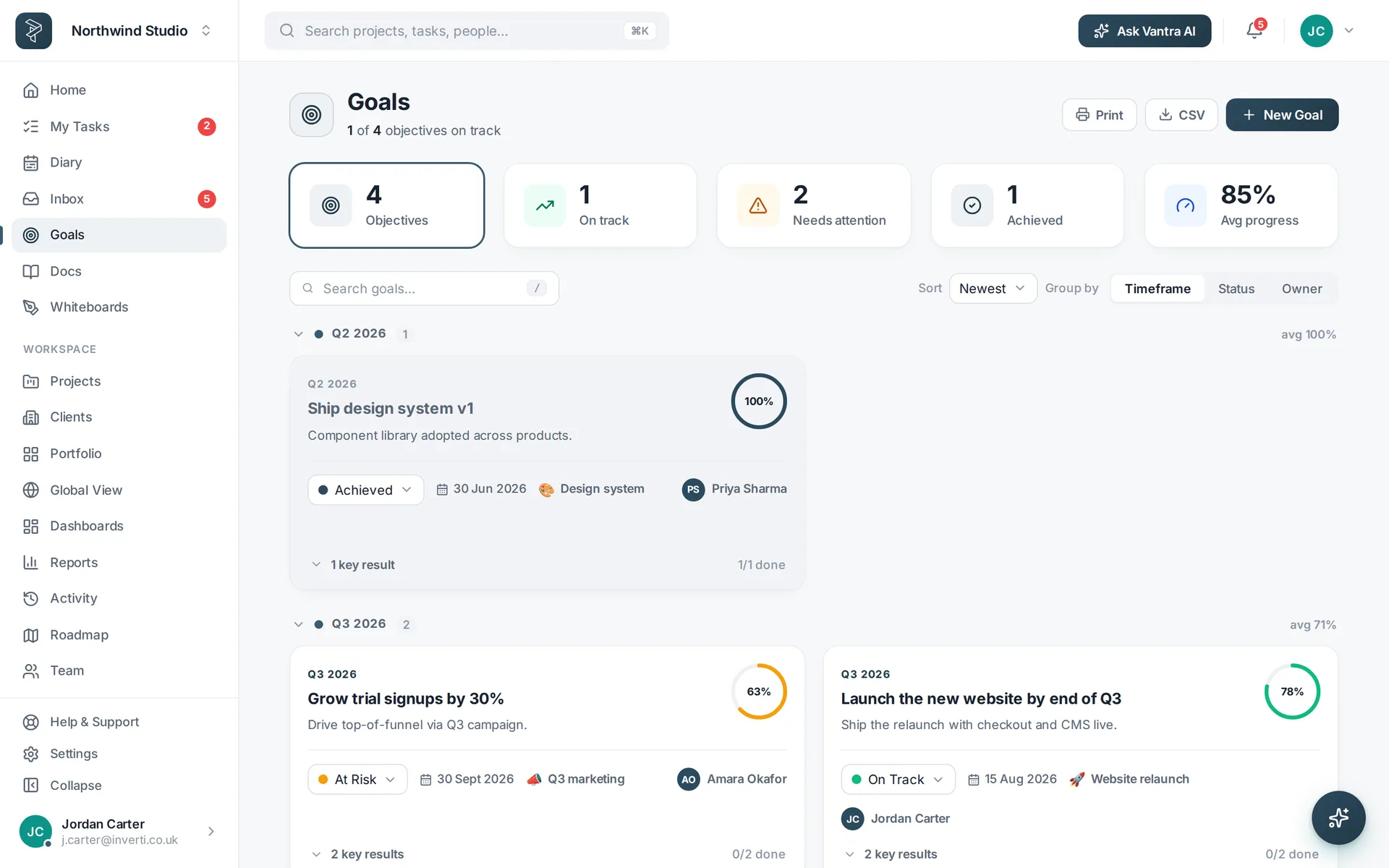Screen dimensions: 1389x868
Task: Open Global View in the sidebar
Action: coord(119,490)
